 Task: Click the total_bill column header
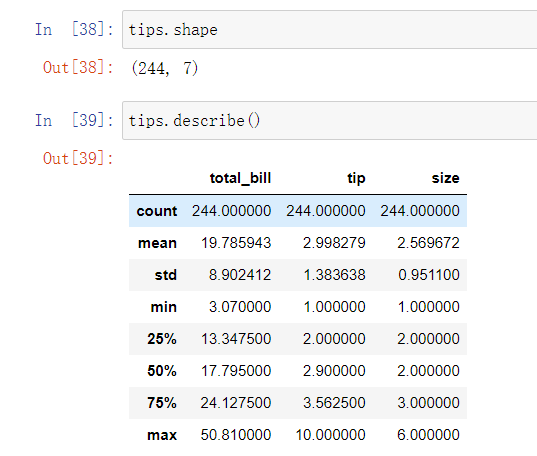tap(240, 178)
